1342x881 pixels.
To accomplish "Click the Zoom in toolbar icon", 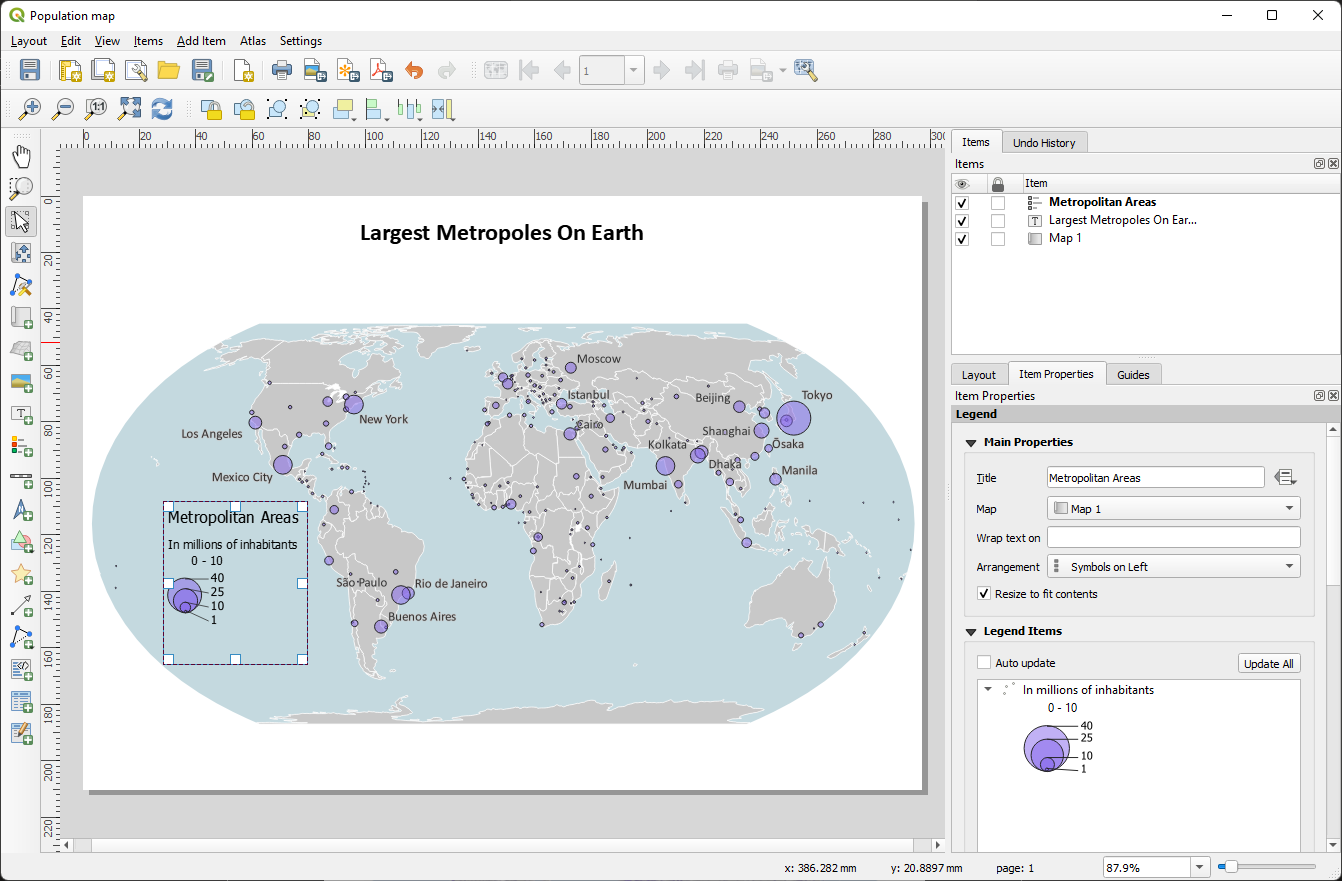I will tap(30, 108).
